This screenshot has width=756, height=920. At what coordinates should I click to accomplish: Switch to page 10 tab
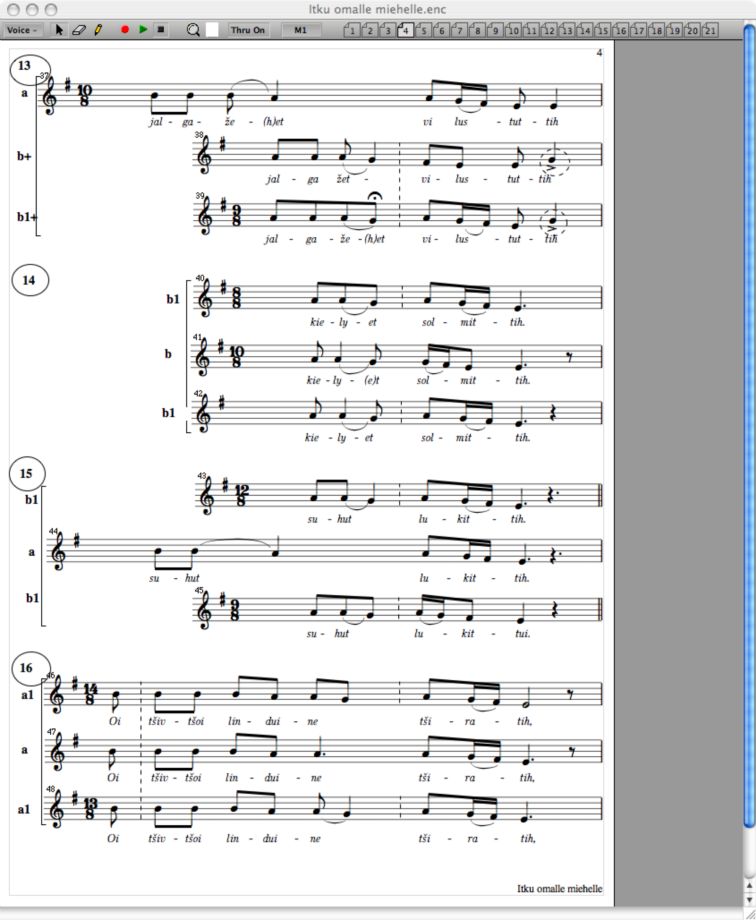click(x=513, y=30)
